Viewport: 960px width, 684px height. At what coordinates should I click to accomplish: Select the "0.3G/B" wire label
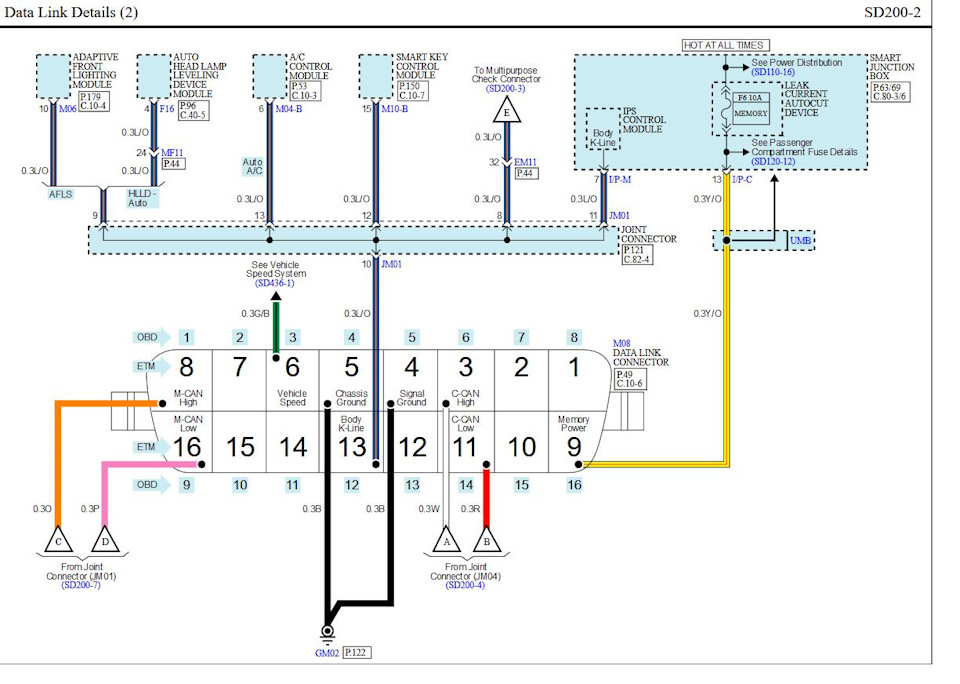click(255, 314)
